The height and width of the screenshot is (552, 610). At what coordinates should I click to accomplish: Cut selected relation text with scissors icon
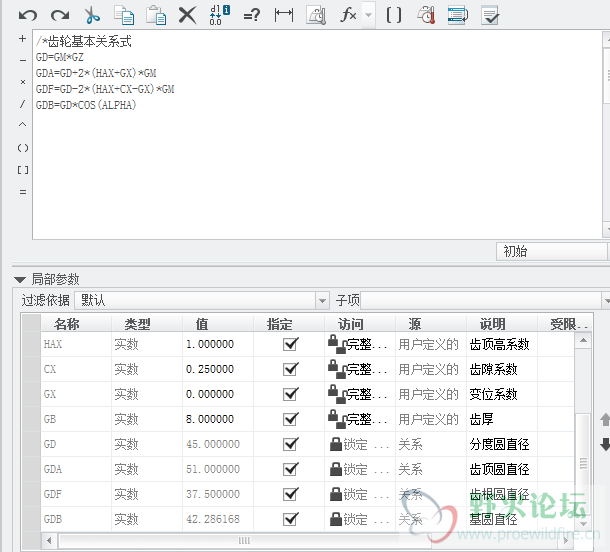pos(92,15)
